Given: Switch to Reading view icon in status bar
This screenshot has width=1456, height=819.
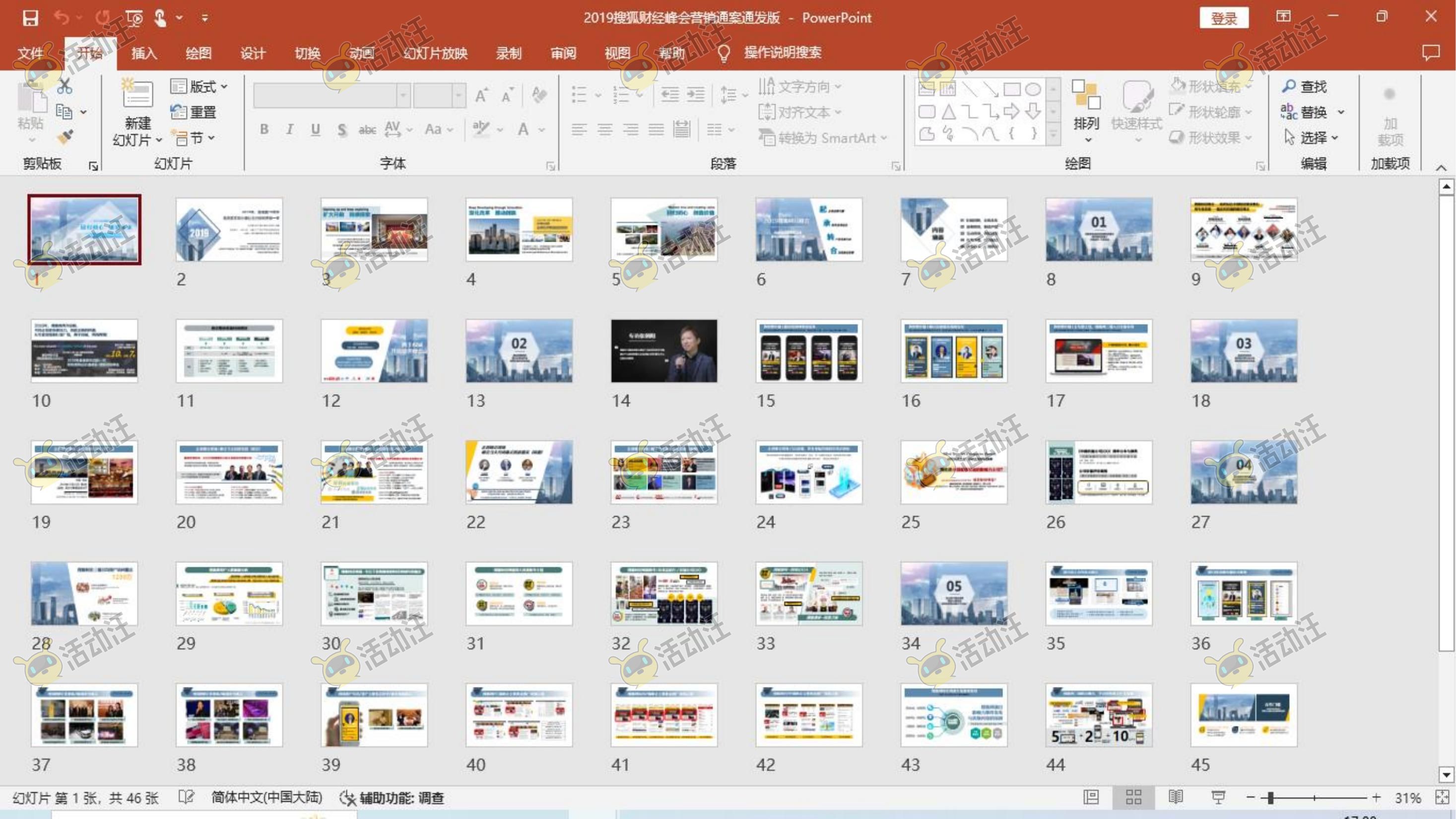Looking at the screenshot, I should point(1176,798).
